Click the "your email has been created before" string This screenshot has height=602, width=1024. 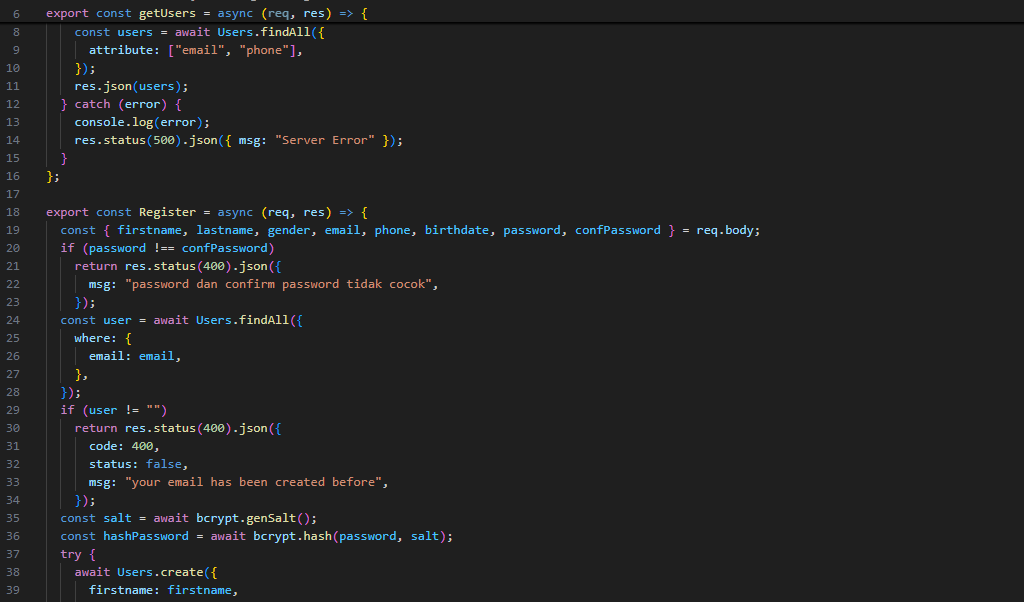[256, 482]
